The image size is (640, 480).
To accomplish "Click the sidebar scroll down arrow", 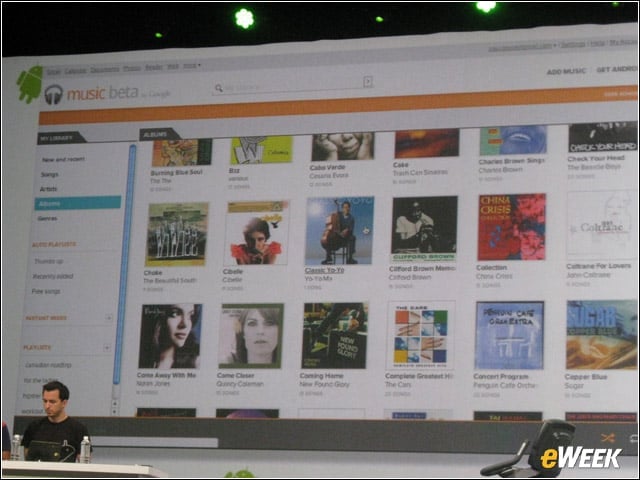I will pyautogui.click(x=114, y=412).
